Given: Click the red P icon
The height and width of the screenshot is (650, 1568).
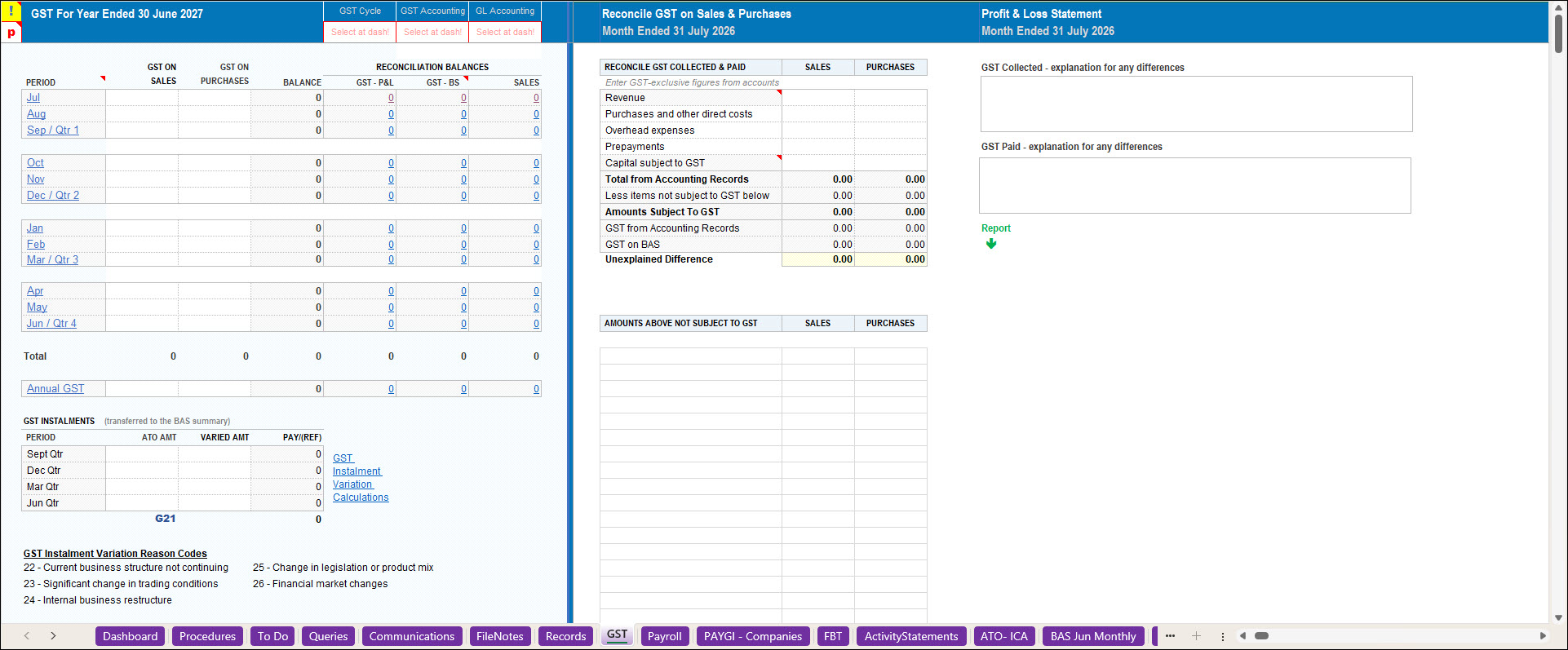Looking at the screenshot, I should point(11,33).
